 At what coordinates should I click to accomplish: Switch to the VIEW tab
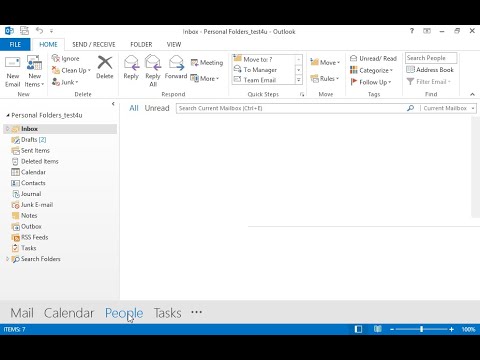[x=174, y=45]
